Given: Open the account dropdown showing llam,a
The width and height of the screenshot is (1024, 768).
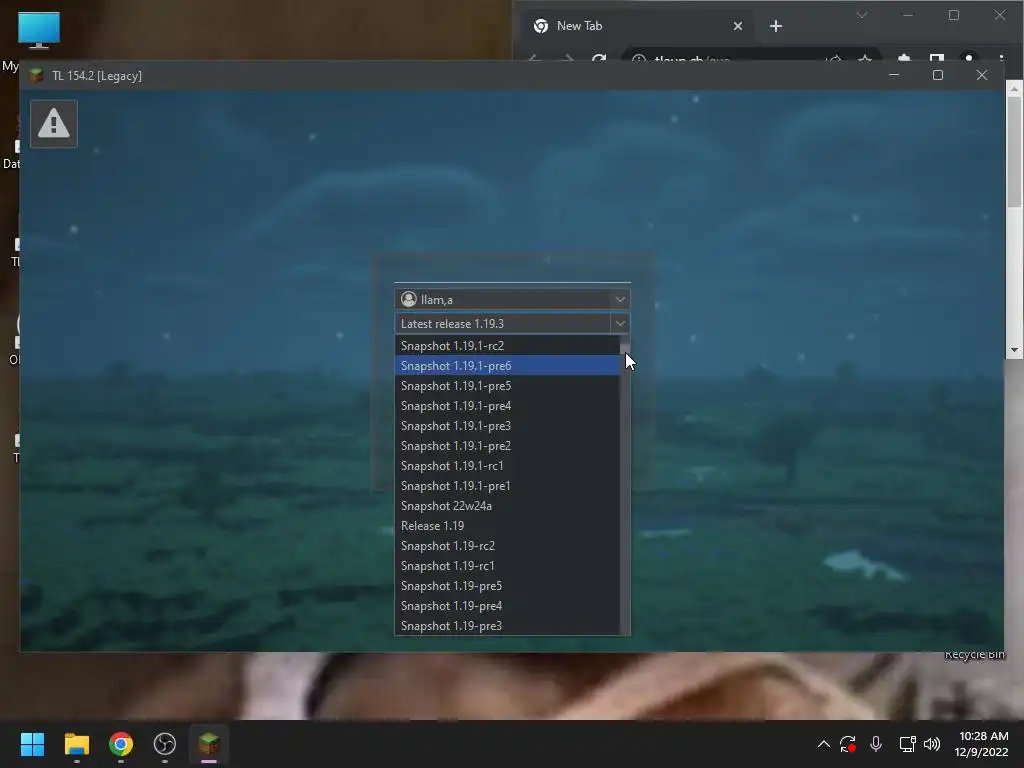Looking at the screenshot, I should pos(512,299).
